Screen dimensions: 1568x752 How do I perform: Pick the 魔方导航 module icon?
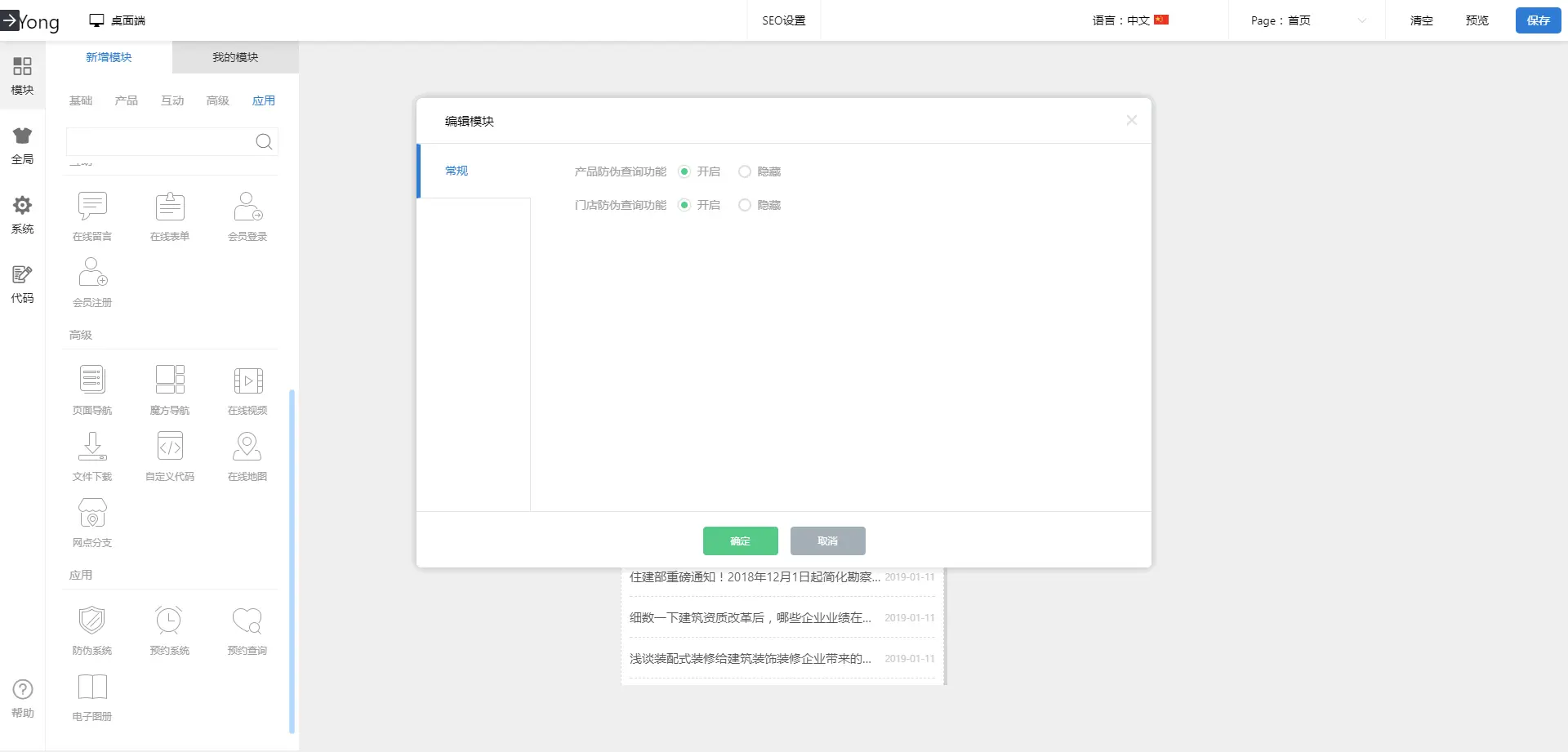pos(170,380)
